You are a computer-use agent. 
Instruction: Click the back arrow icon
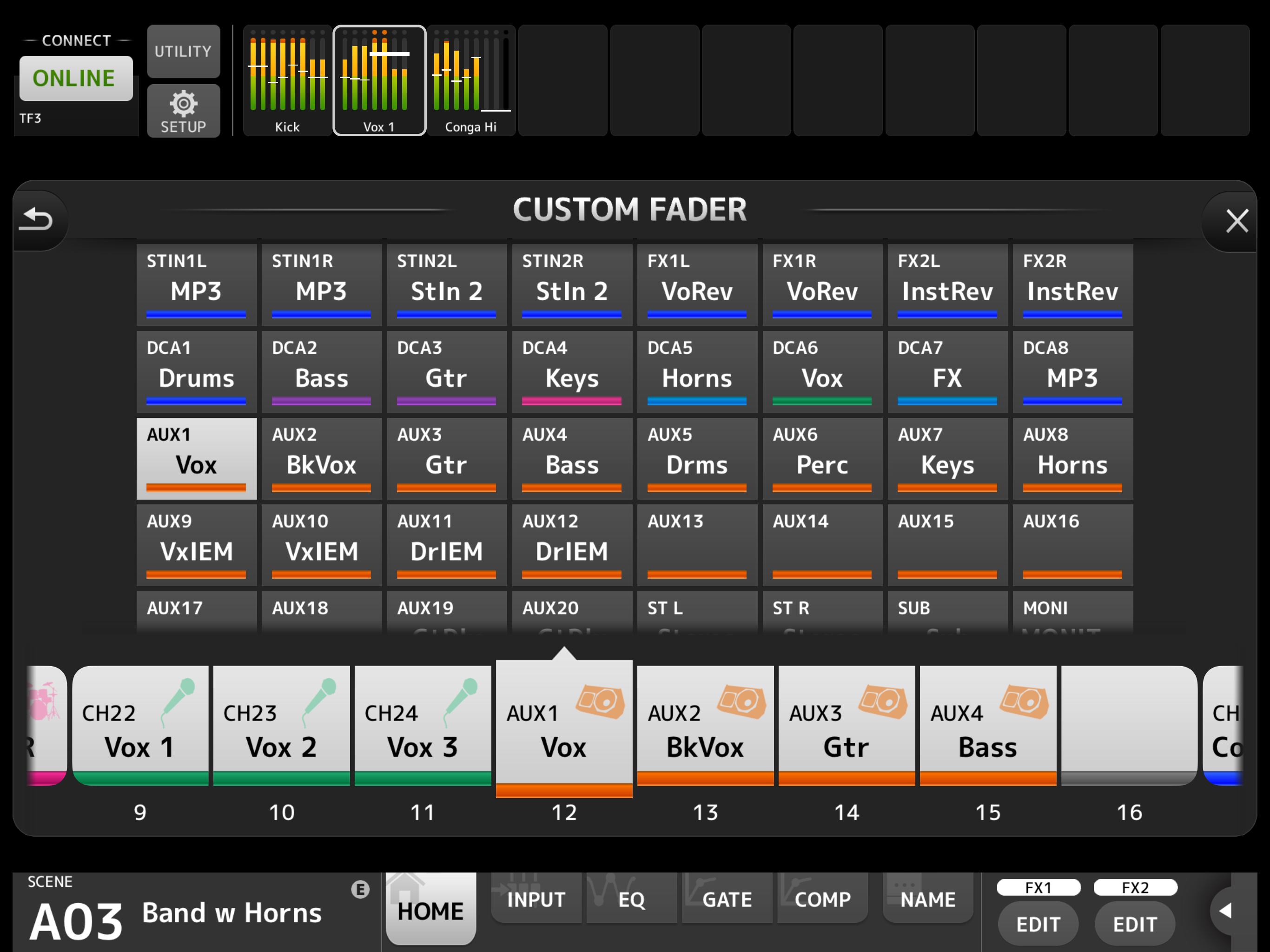pyautogui.click(x=36, y=219)
